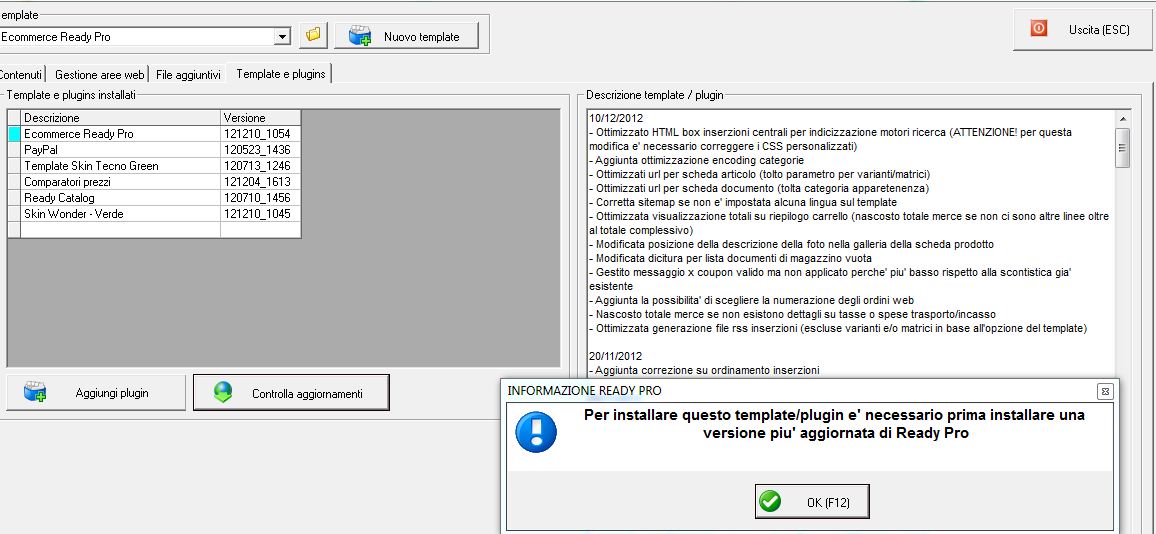Click the empty last row of plugins table
Screen dimensions: 1156x534
[x=154, y=229]
